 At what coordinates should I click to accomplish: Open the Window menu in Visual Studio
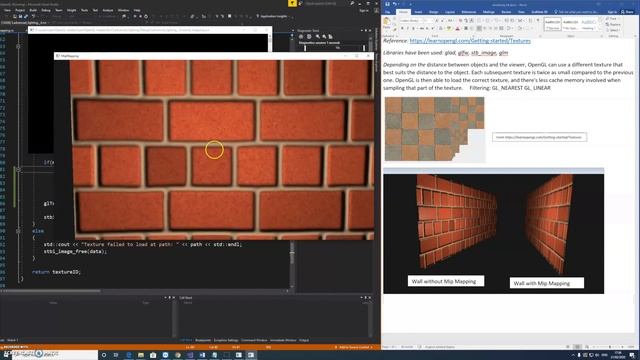[x=123, y=10]
